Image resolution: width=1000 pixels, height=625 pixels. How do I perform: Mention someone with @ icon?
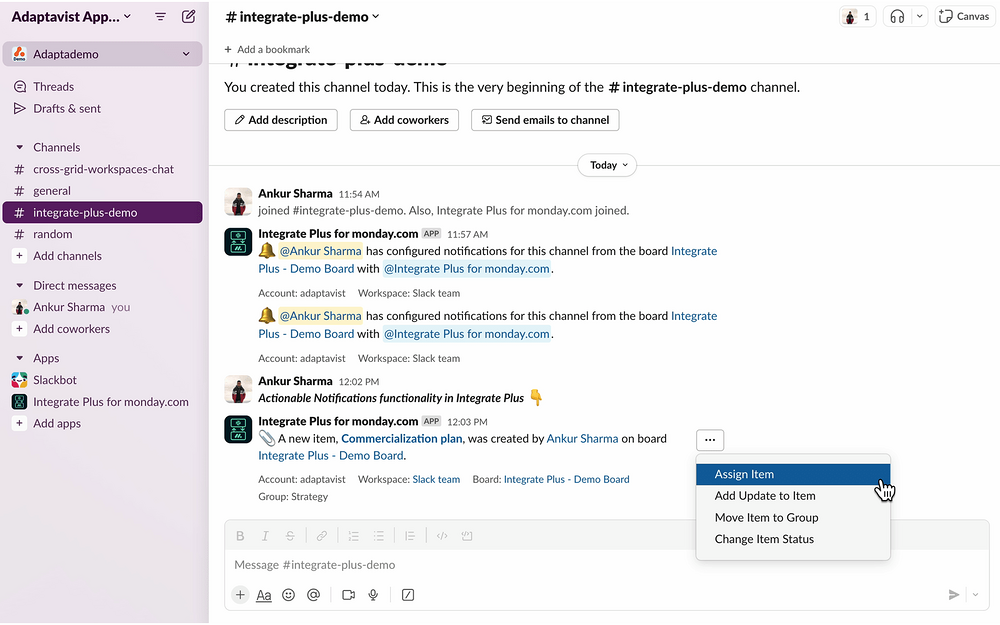[x=313, y=595]
